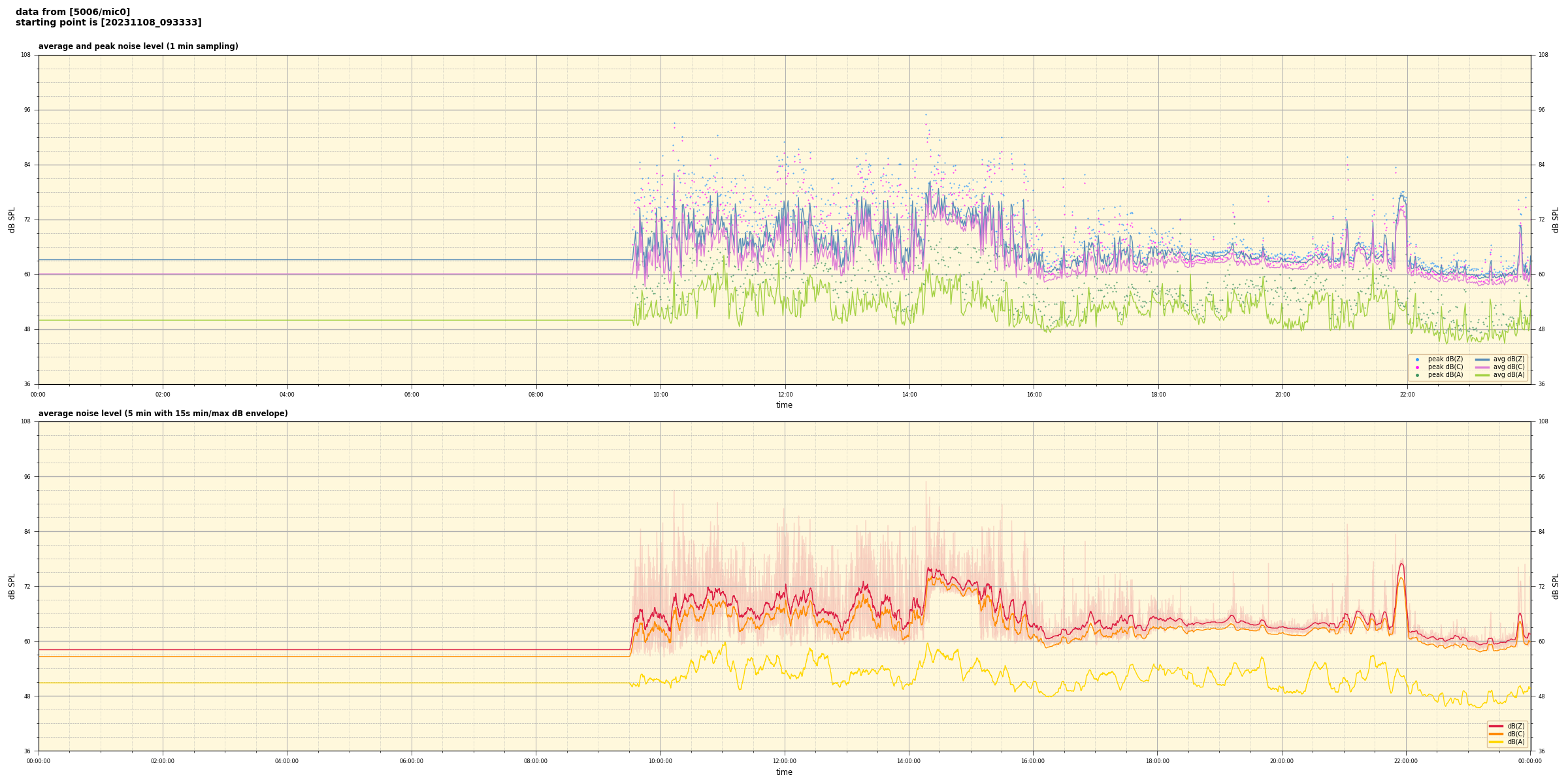This screenshot has width=1568, height=784.
Task: Click the peak dB(Z) legend marker
Action: click(x=1417, y=359)
